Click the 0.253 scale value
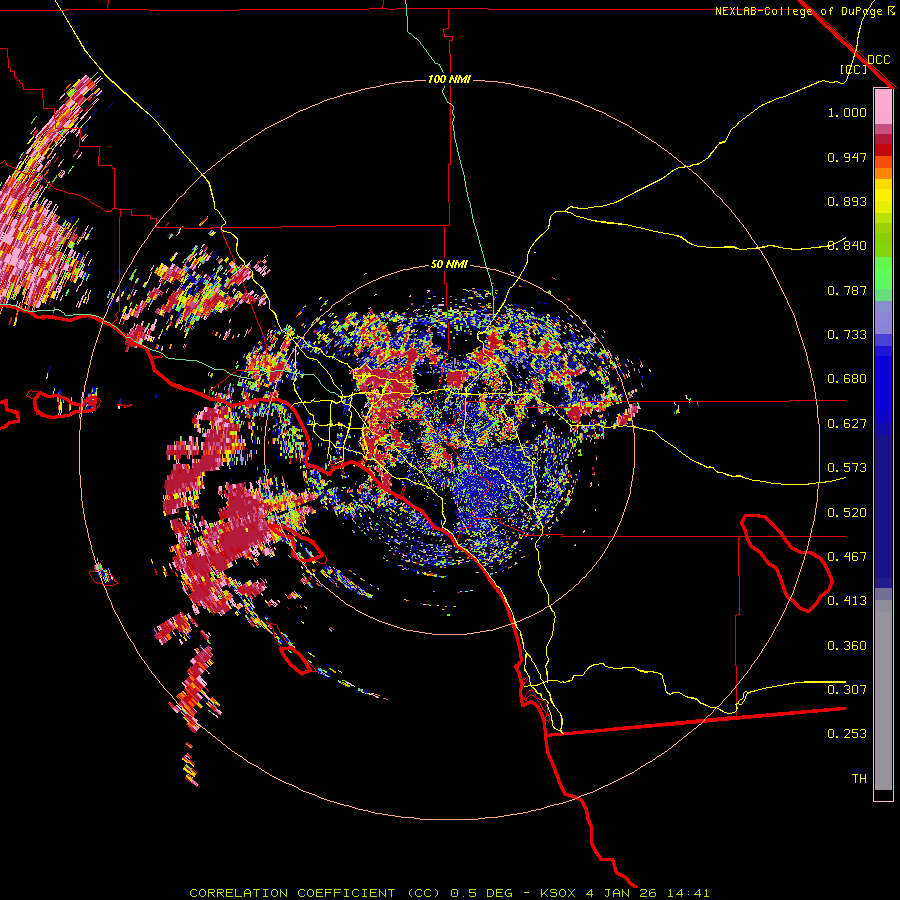 click(x=847, y=734)
